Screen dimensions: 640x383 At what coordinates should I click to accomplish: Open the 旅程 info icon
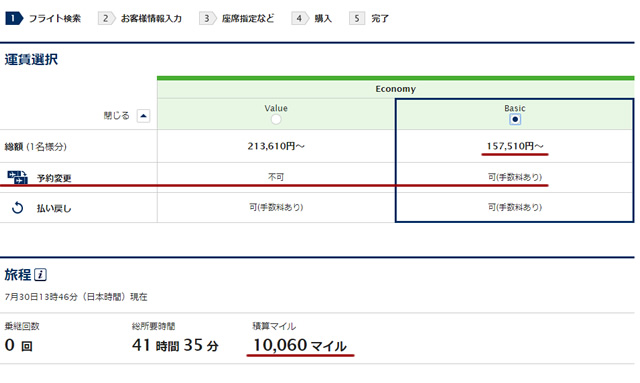point(40,275)
